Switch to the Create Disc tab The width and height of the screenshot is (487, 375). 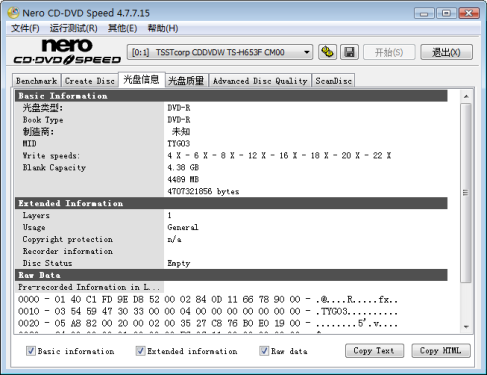(x=90, y=81)
